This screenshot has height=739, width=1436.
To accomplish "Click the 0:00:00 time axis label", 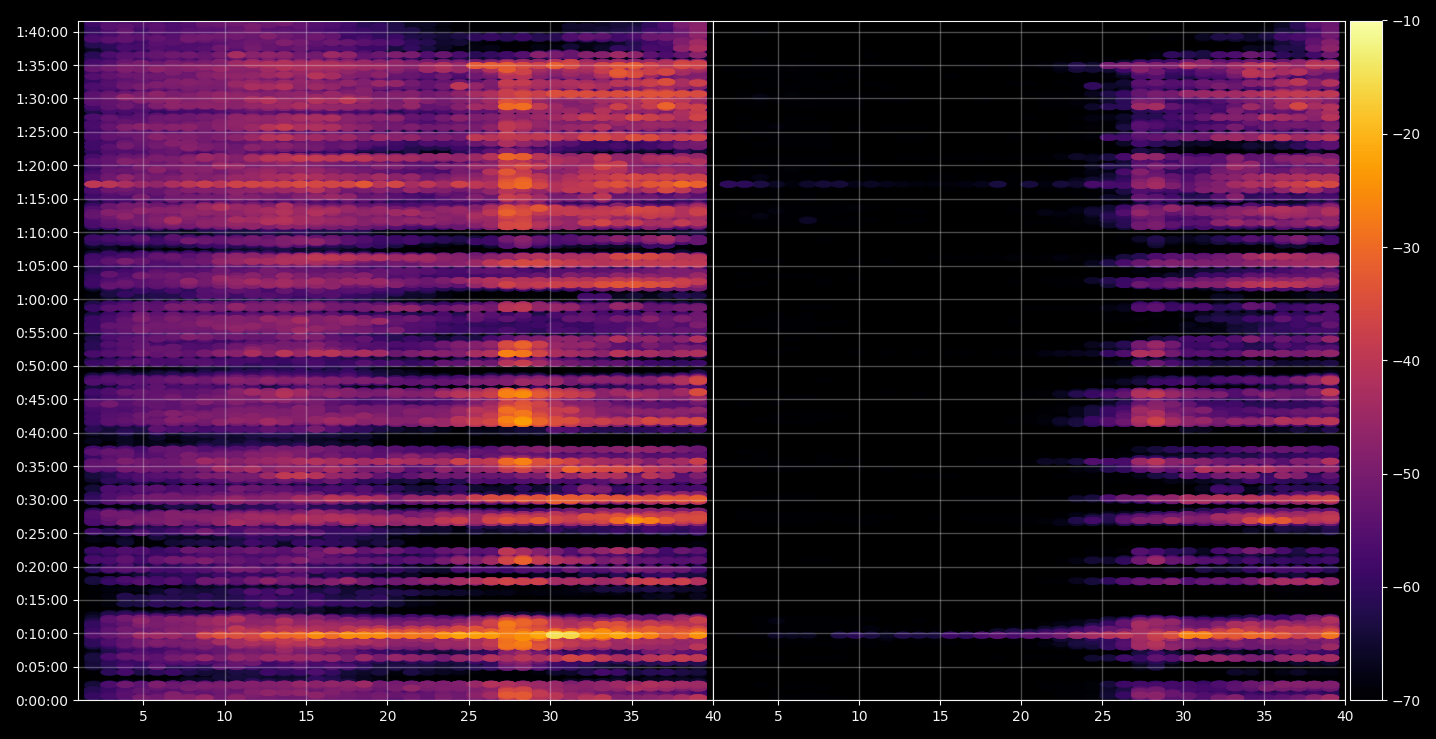I will (42, 700).
